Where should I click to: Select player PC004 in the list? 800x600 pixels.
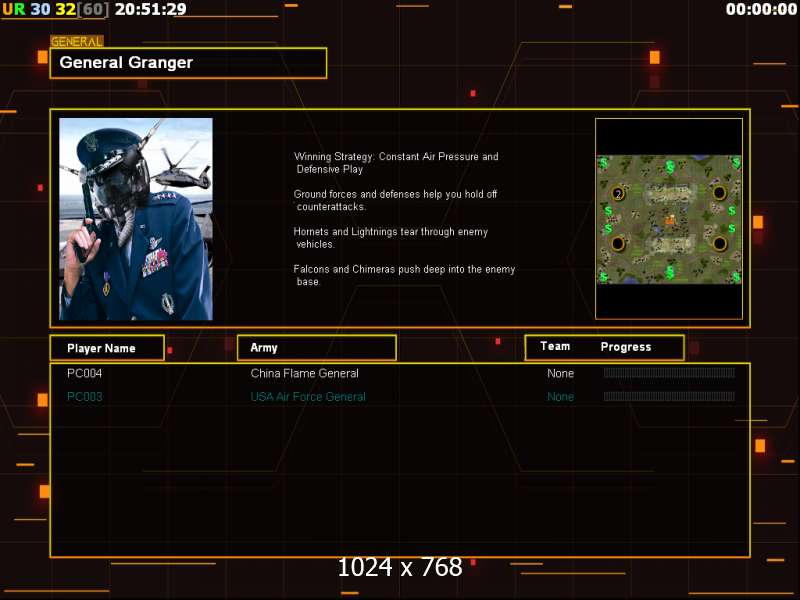(x=85, y=373)
